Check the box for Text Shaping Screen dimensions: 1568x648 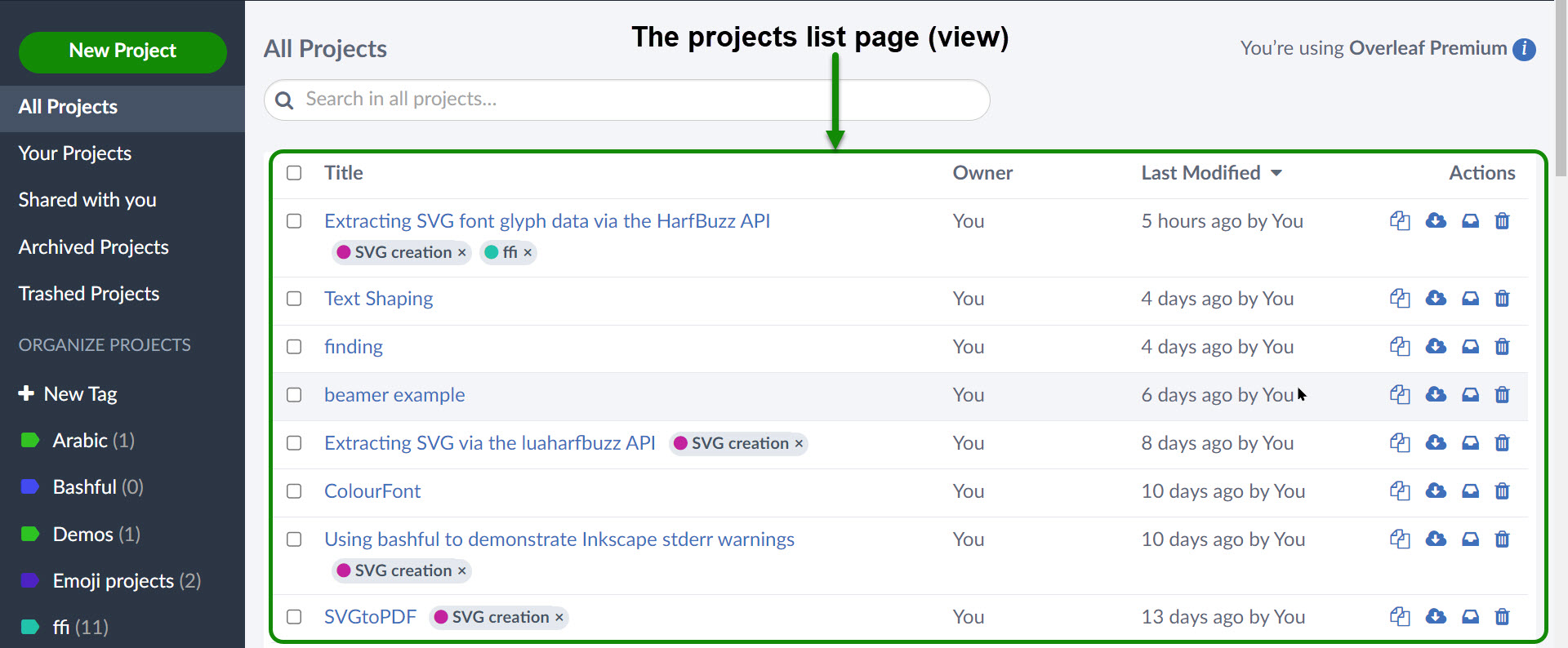[x=294, y=299]
